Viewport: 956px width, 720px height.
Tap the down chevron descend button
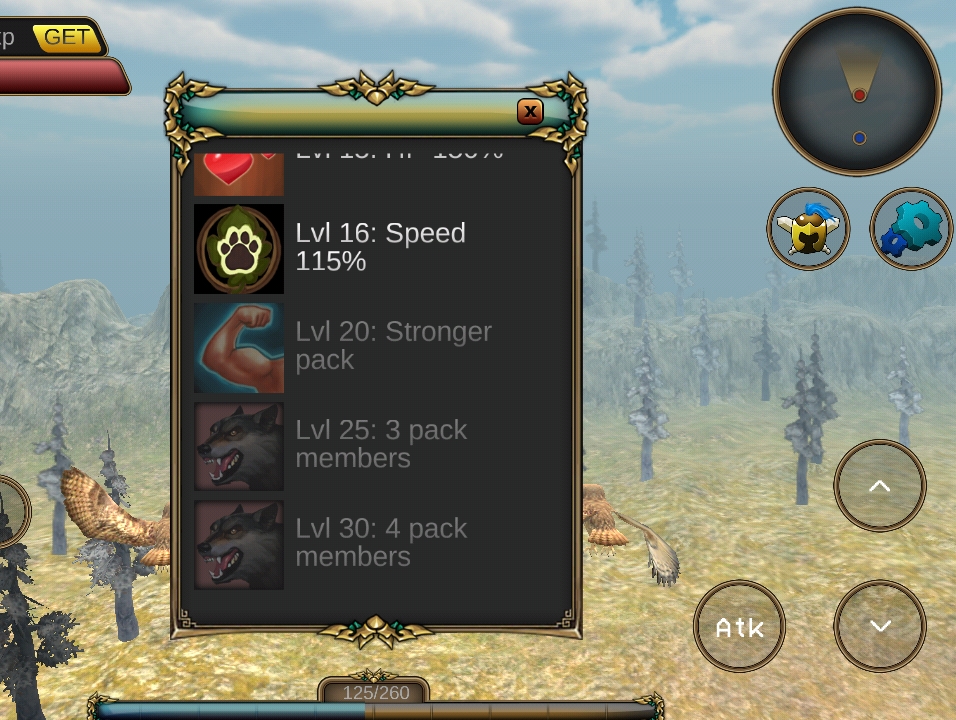[880, 626]
